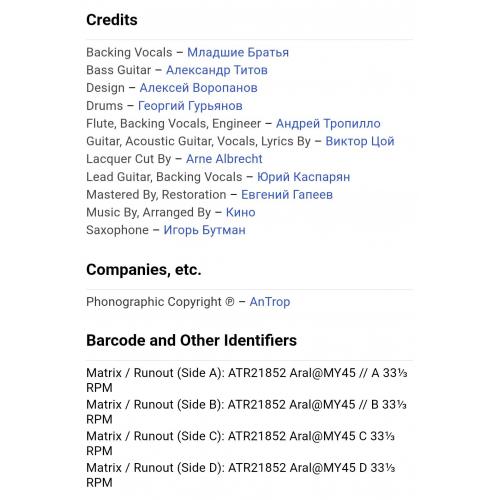Click the Side A matrix runout text
The image size is (500, 500).
pos(247,380)
